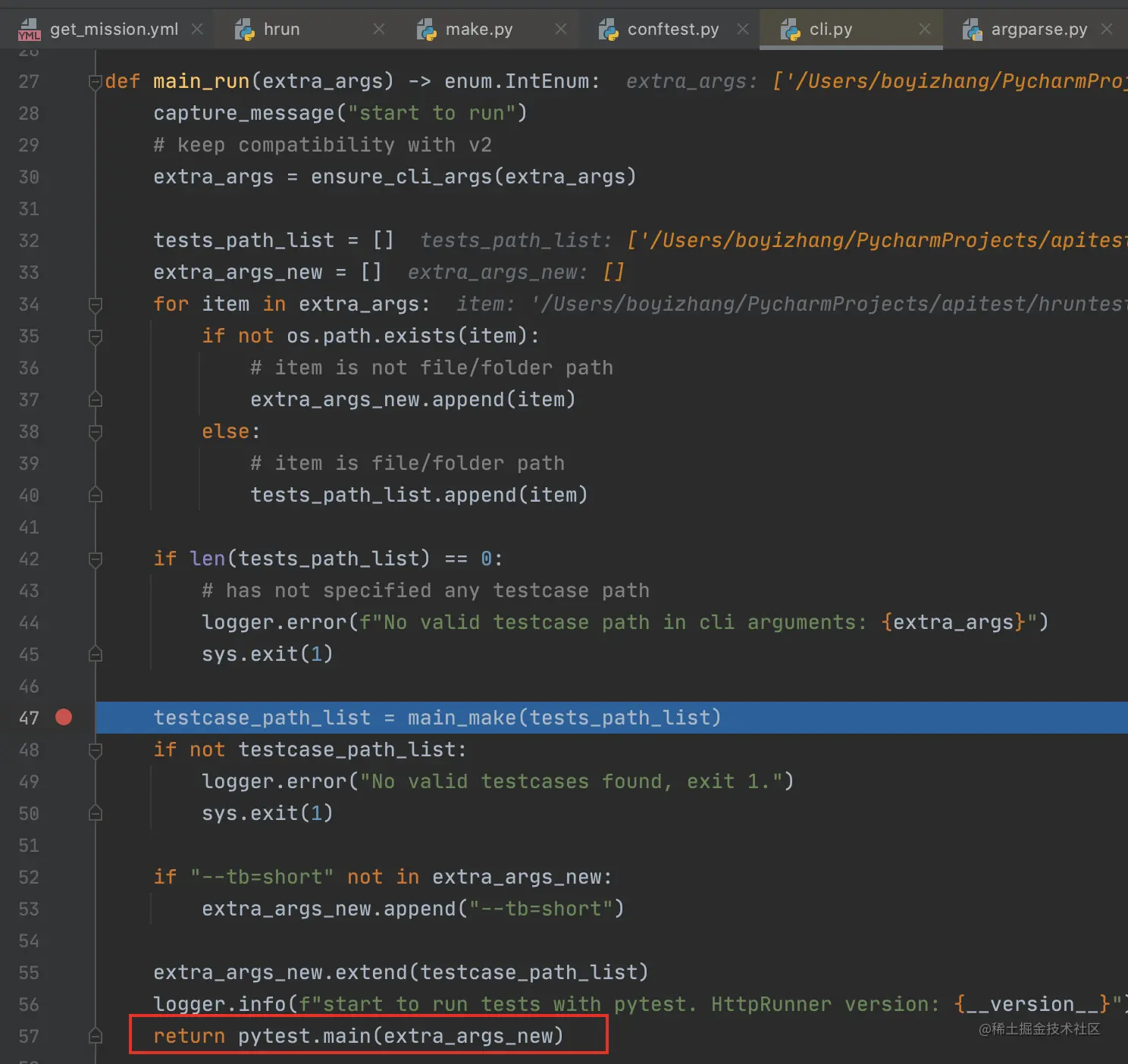Toggle the breakpoint on line 47
This screenshot has height=1064, width=1128.
coord(64,717)
